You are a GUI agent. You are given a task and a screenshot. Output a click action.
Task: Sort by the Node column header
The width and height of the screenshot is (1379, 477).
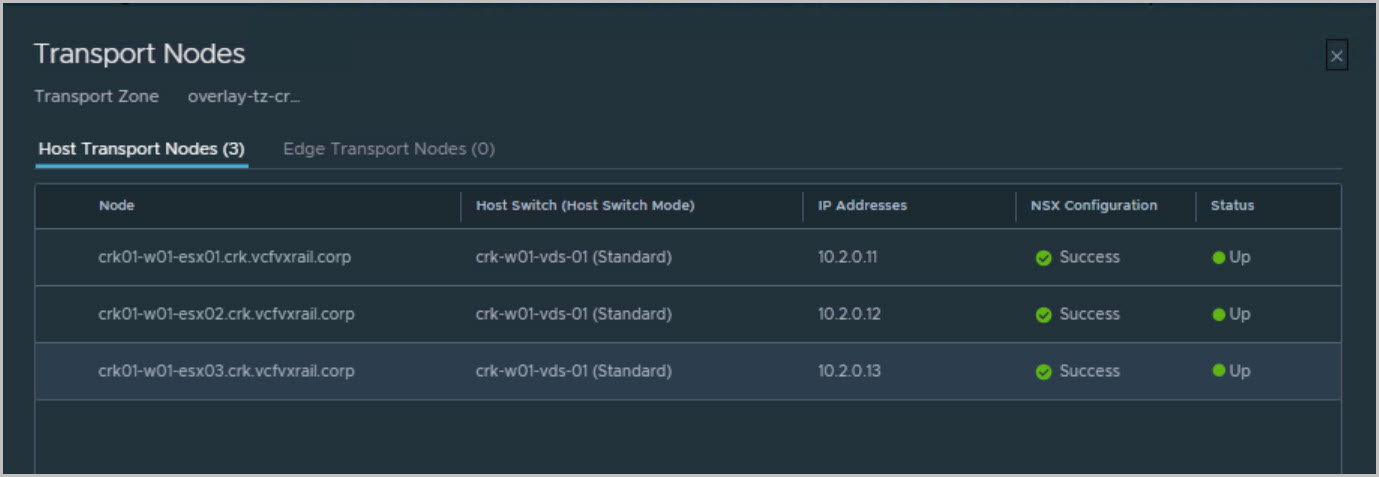point(117,206)
